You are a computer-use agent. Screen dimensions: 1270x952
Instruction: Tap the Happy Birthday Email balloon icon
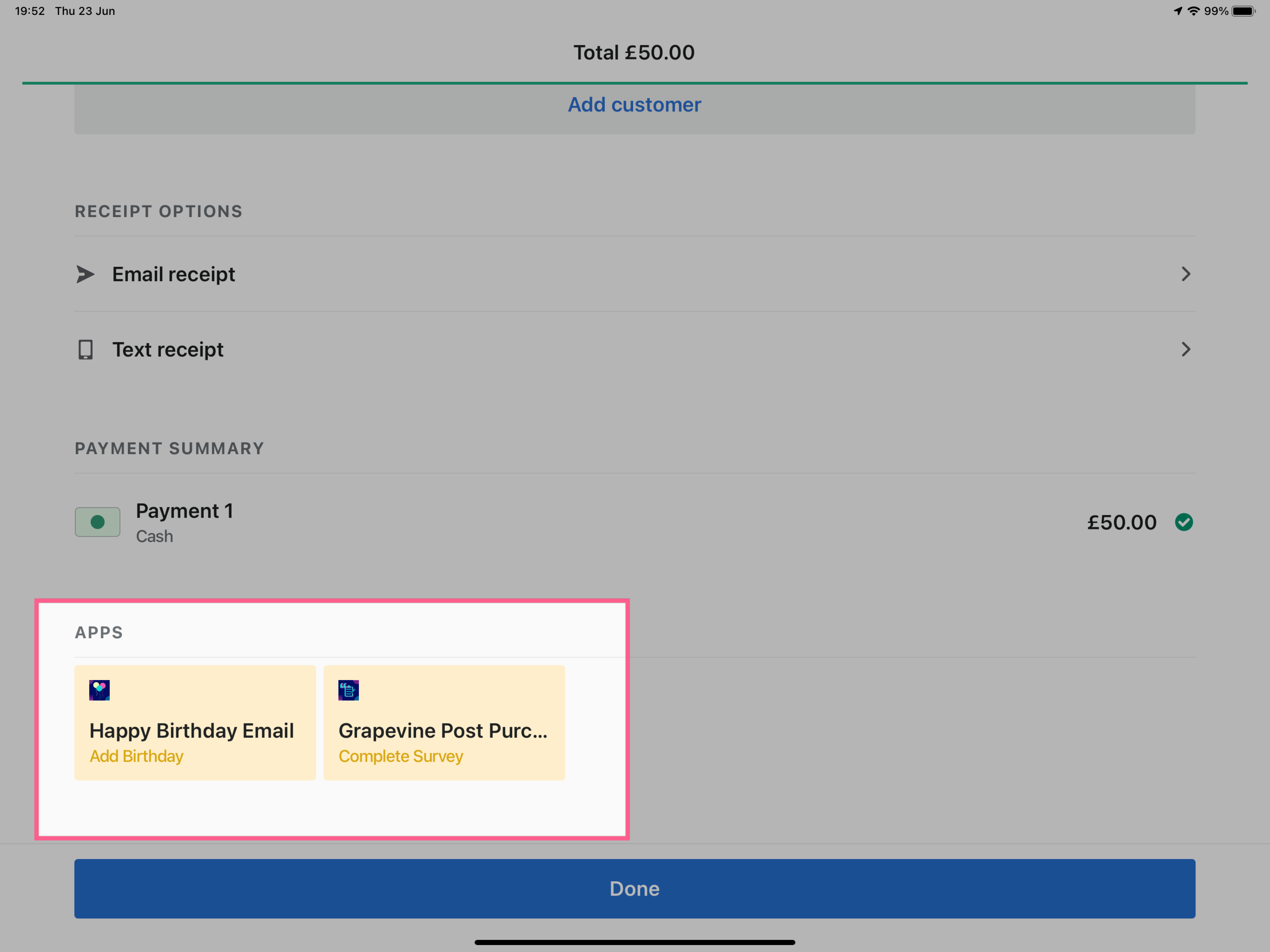pos(99,690)
